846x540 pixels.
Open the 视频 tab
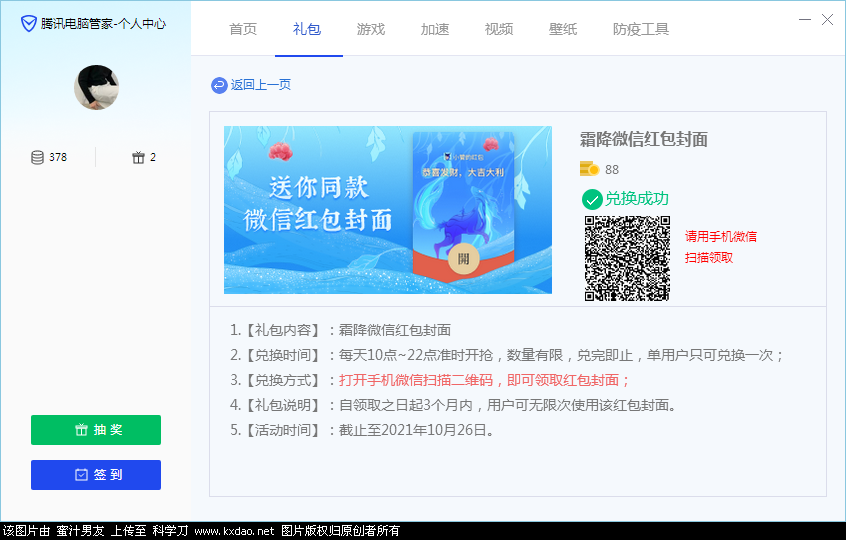coord(499,29)
